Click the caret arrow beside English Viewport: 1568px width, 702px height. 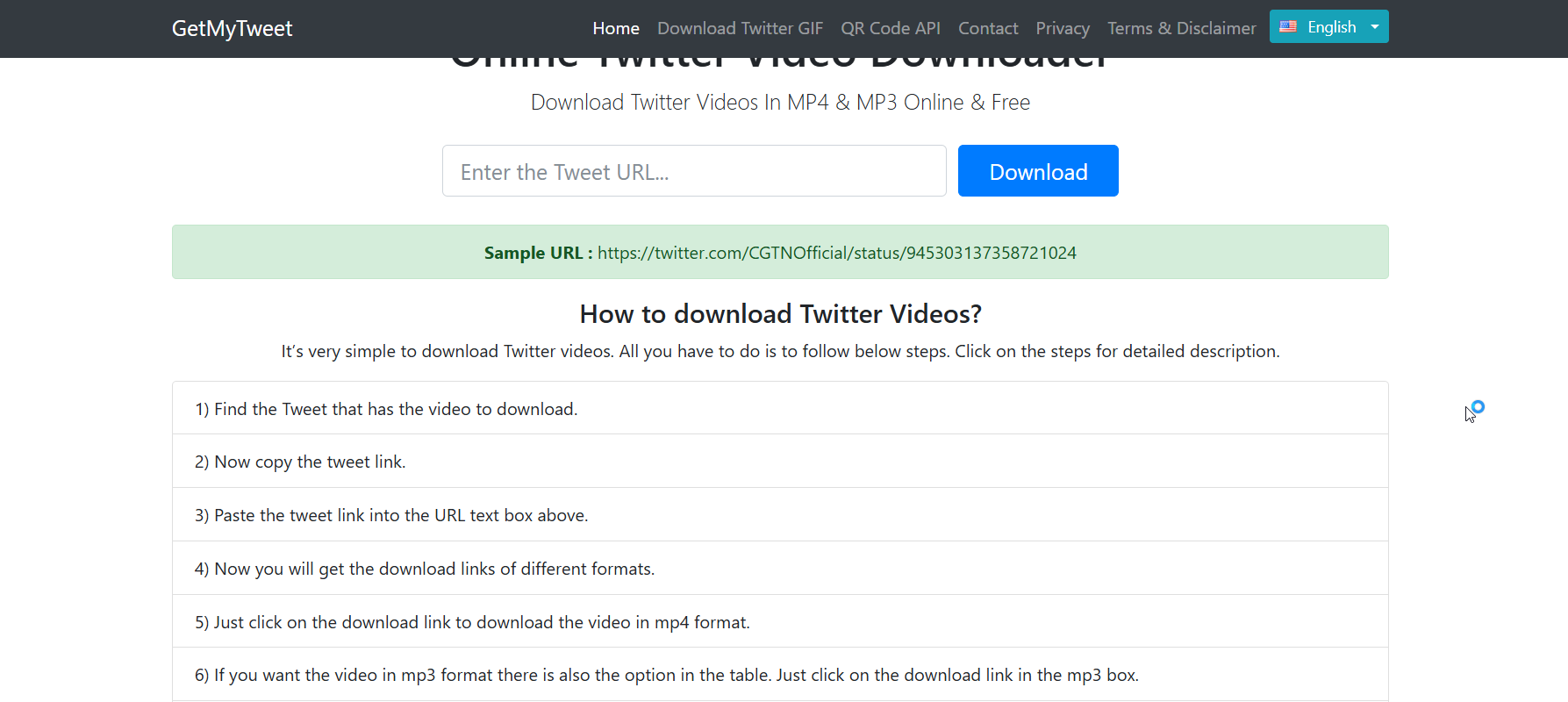(1375, 27)
